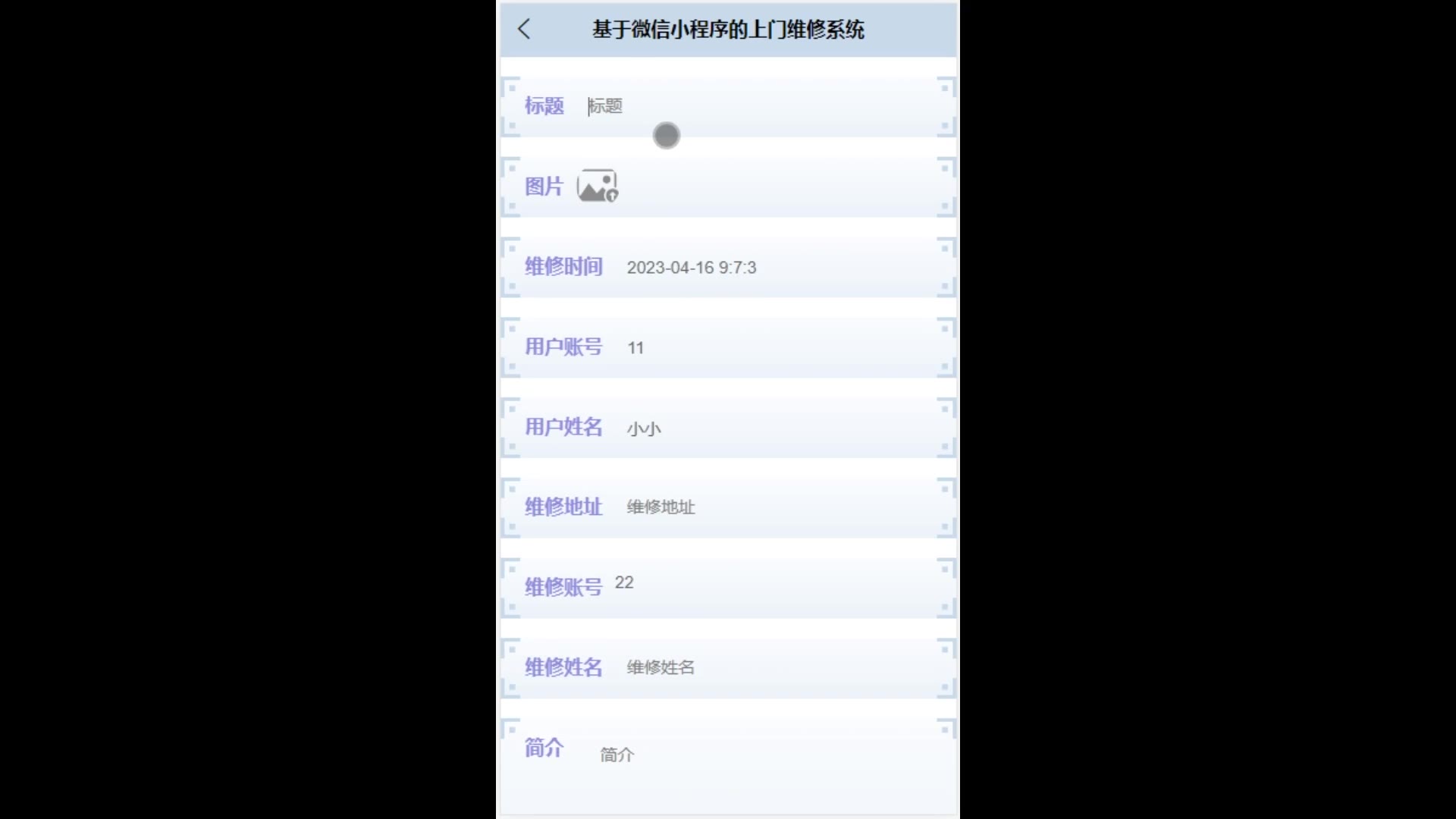Image resolution: width=1456 pixels, height=819 pixels.
Task: Click the 标题 field label
Action: pyautogui.click(x=544, y=106)
